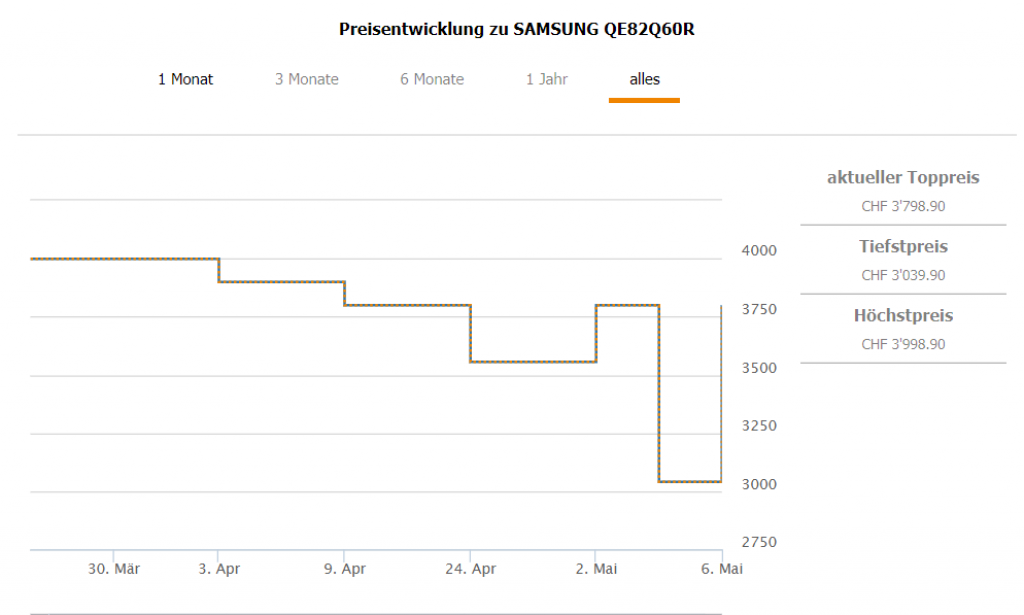The width and height of the screenshot is (1024, 615).
Task: Click the Tiefstpreis heading
Action: (903, 246)
